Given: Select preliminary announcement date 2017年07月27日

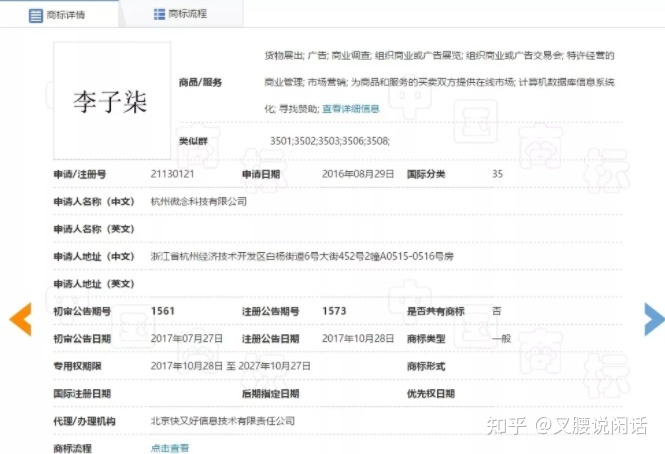Looking at the screenshot, I should [x=187, y=339].
